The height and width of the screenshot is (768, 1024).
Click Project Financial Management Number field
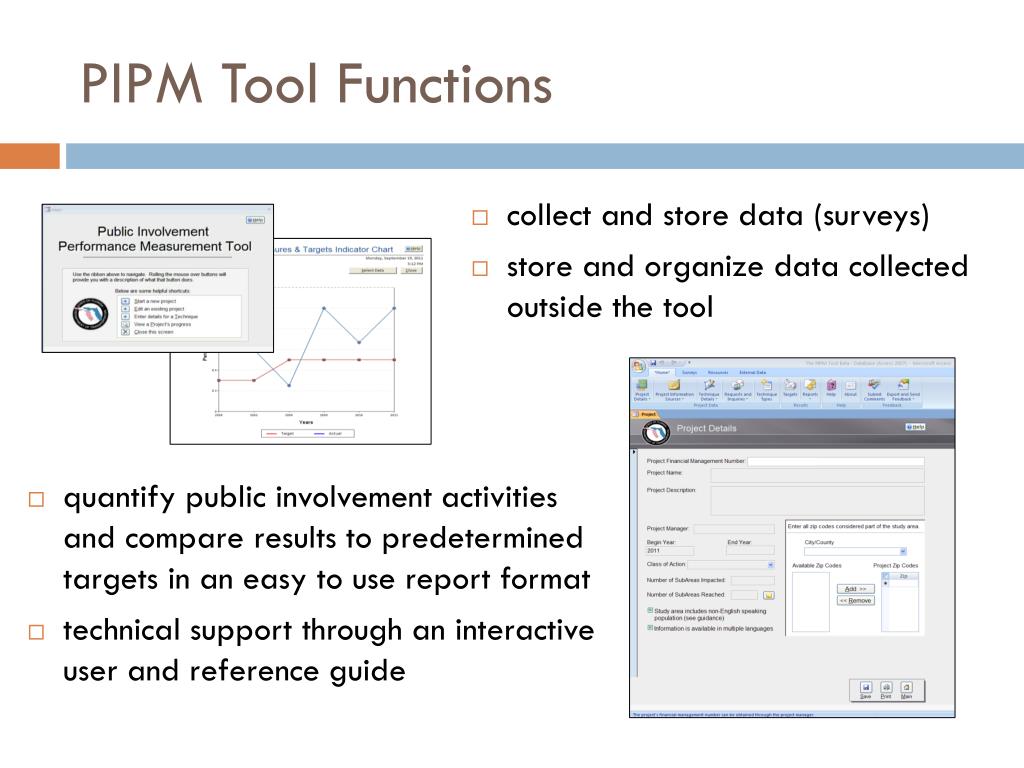click(x=836, y=461)
